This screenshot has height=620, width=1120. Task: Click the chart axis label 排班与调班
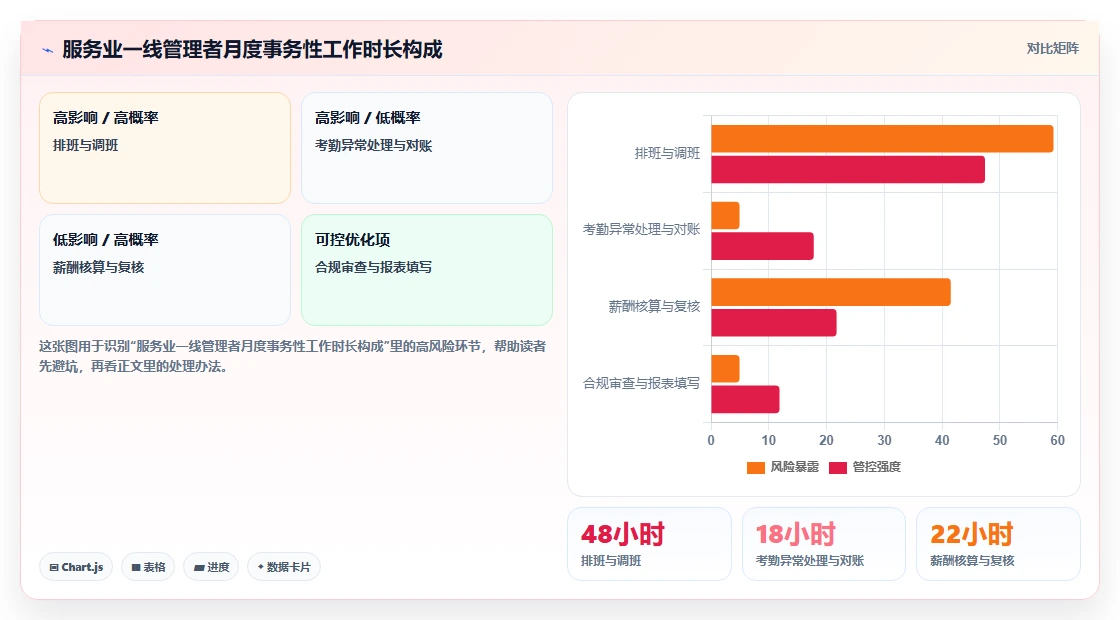coord(667,154)
